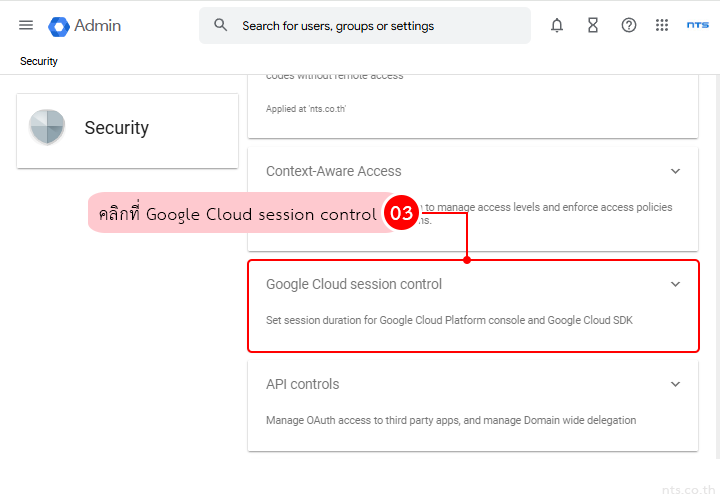Click the NTS account logo

point(698,25)
